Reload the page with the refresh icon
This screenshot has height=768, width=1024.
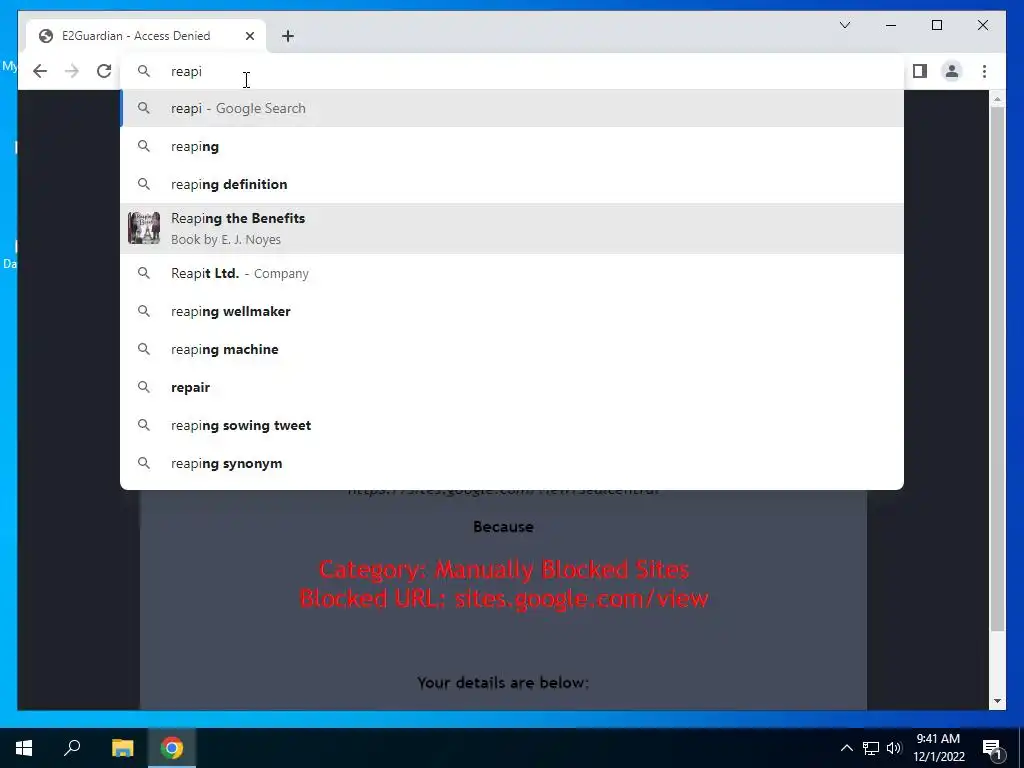tap(104, 71)
